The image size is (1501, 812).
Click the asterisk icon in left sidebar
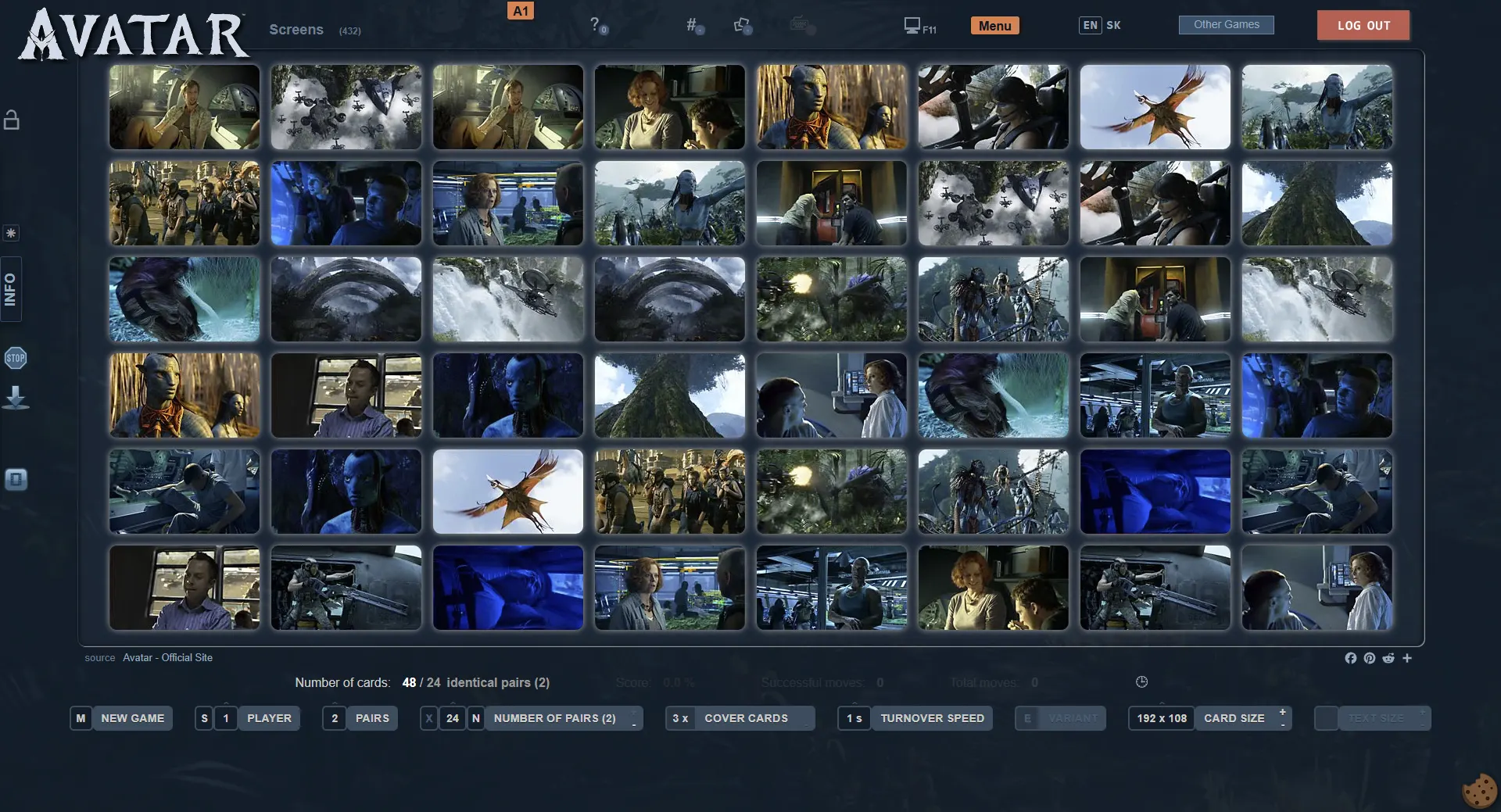11,234
